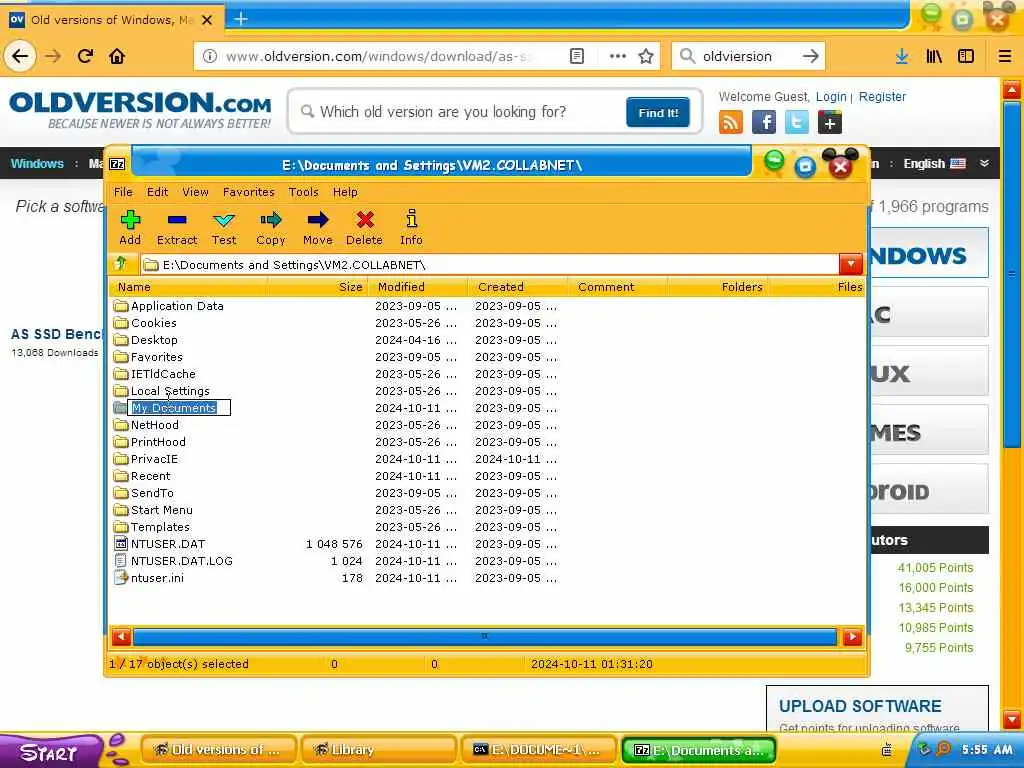
Task: Open a new Firefox tab
Action: click(x=241, y=19)
